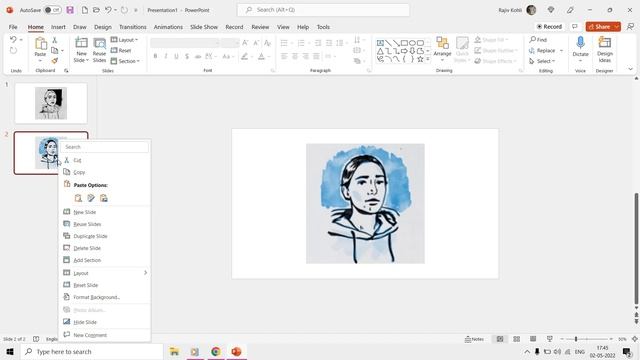Collapse the ribbon with the chevron
Viewport: 640px width, 360px height.
coord(630,69)
